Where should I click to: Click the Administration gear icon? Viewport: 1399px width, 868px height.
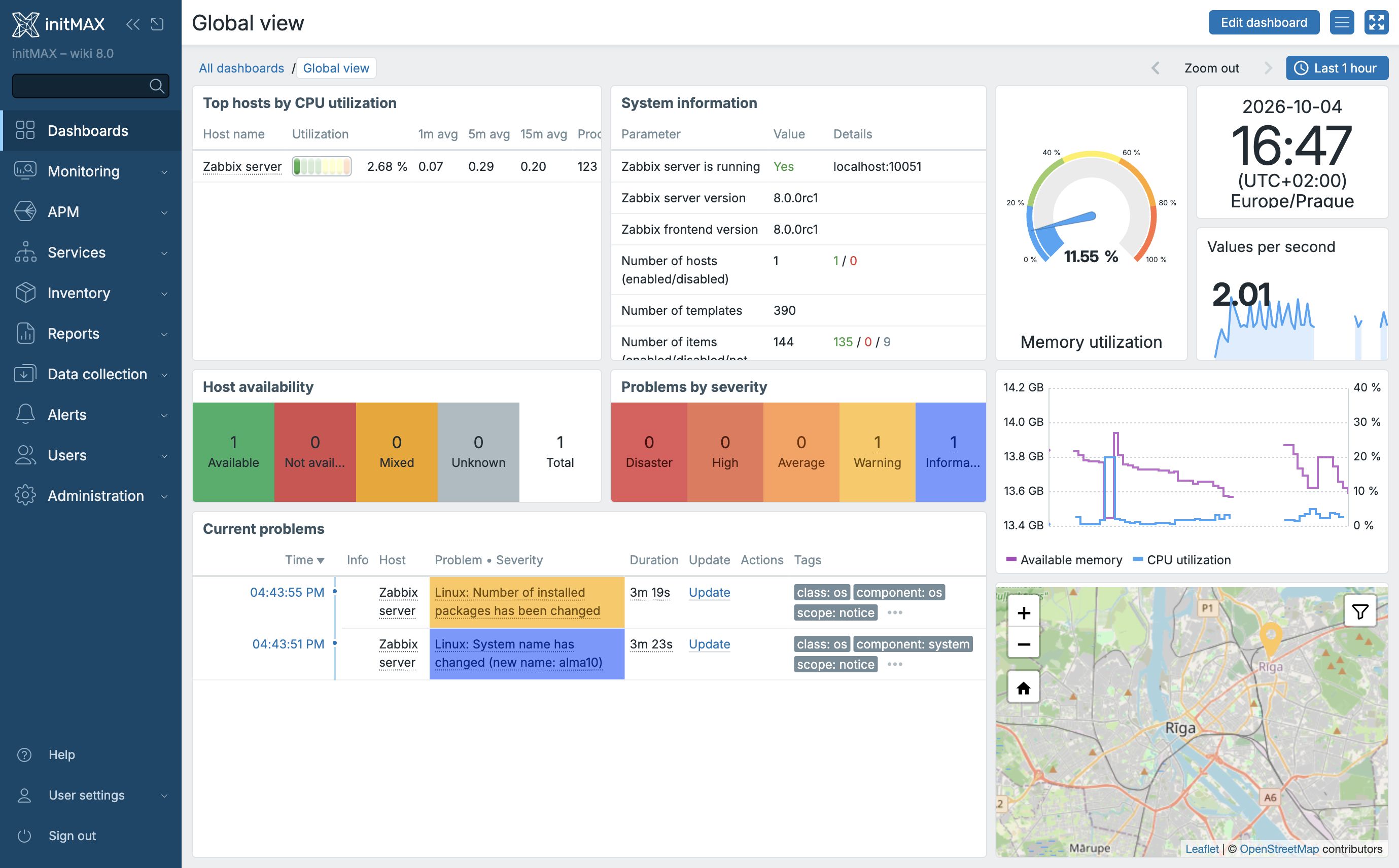pyautogui.click(x=25, y=496)
